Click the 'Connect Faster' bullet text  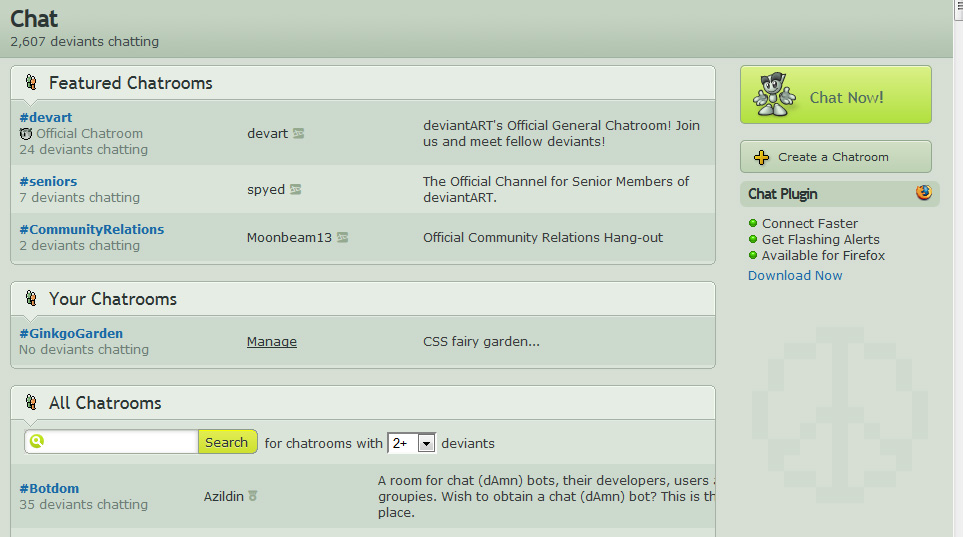coord(809,223)
